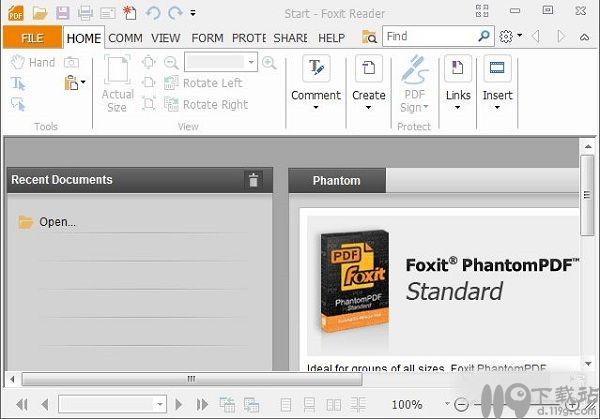The width and height of the screenshot is (600, 419).
Task: Click the Email envelope icon in quick access toolbar
Action: 108,14
